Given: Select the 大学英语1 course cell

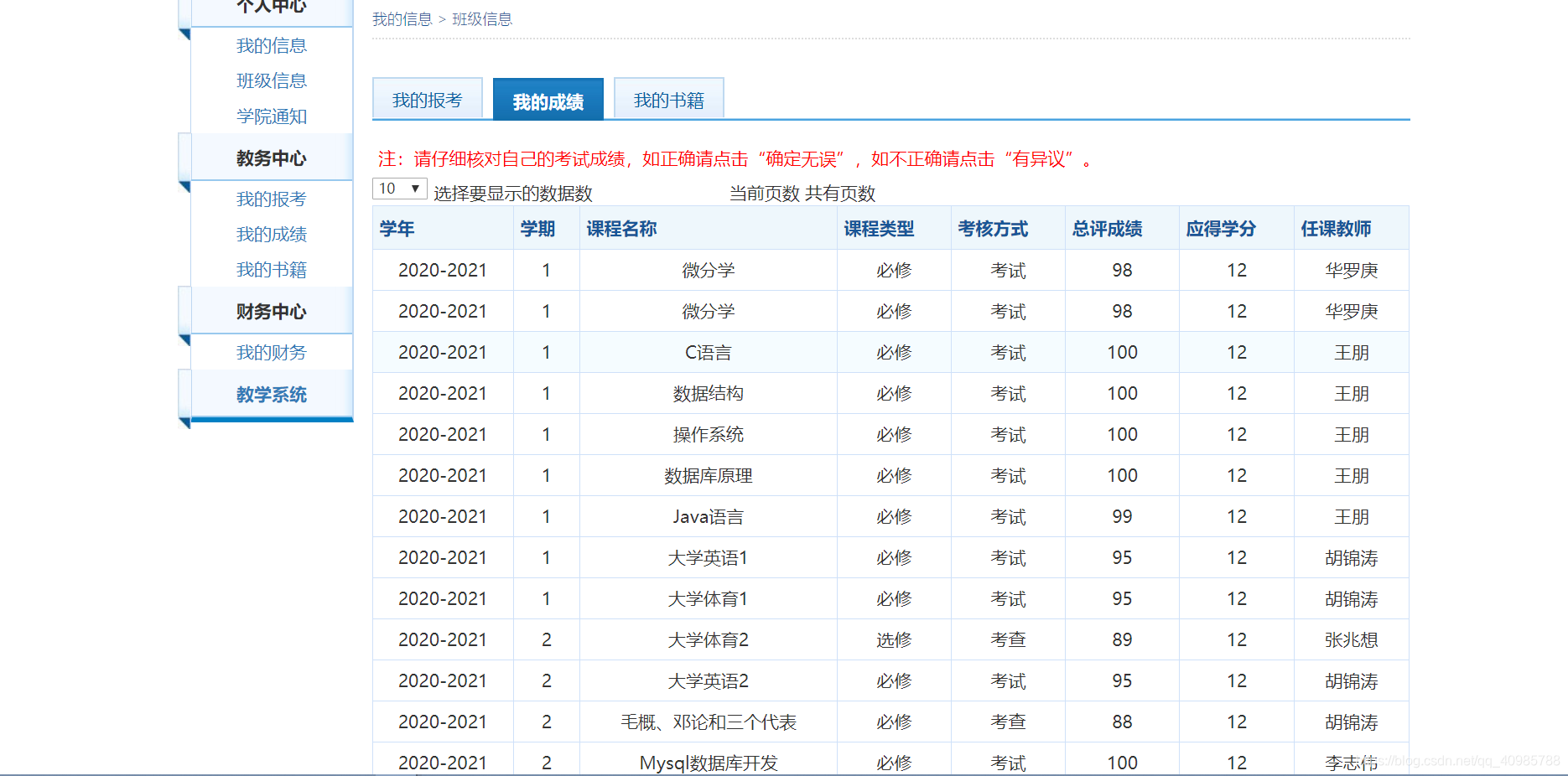Looking at the screenshot, I should [709, 557].
